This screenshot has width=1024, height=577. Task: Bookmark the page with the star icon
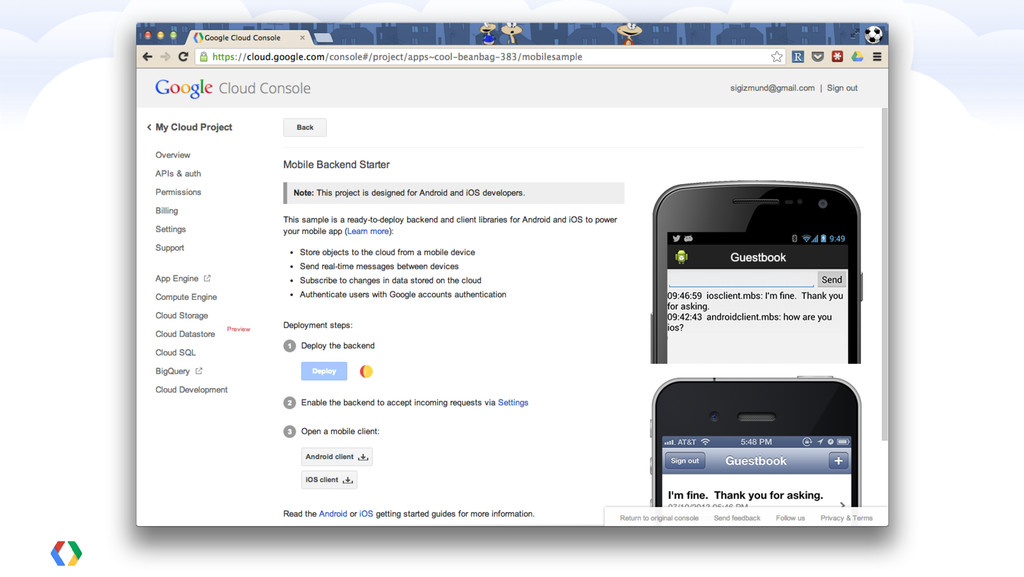point(776,57)
